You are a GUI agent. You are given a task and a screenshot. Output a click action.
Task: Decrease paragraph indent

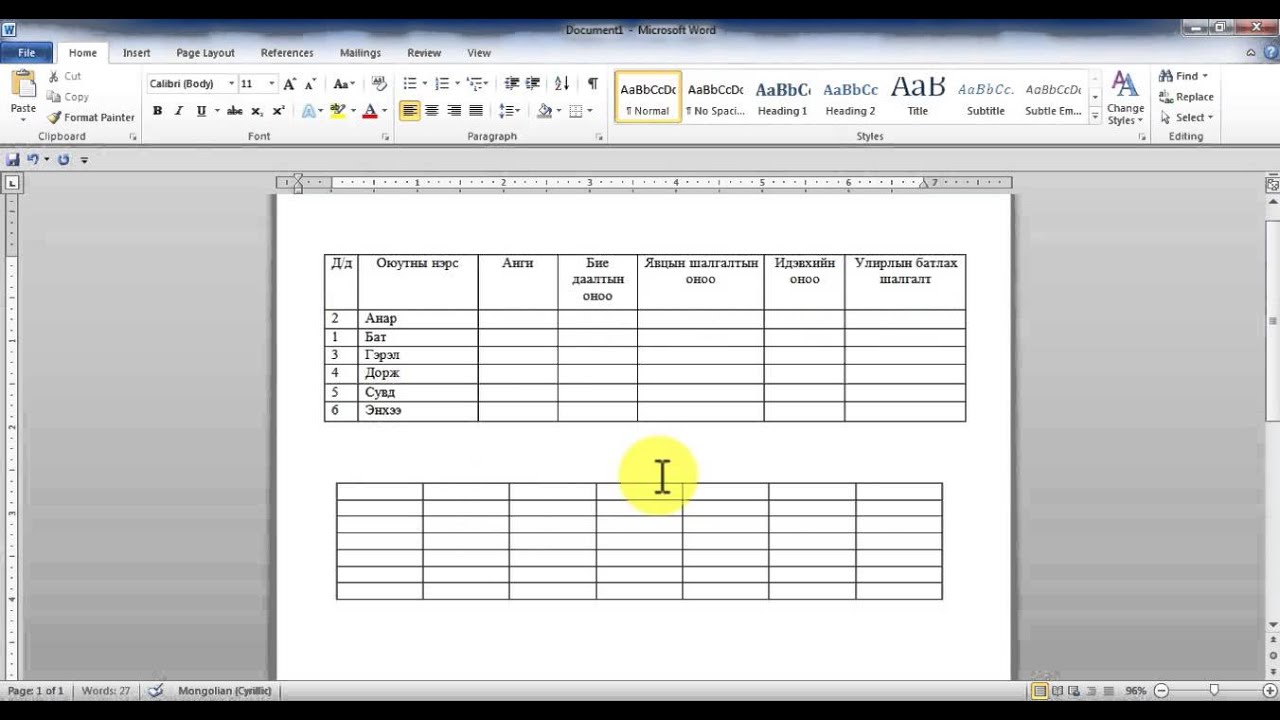click(x=512, y=84)
